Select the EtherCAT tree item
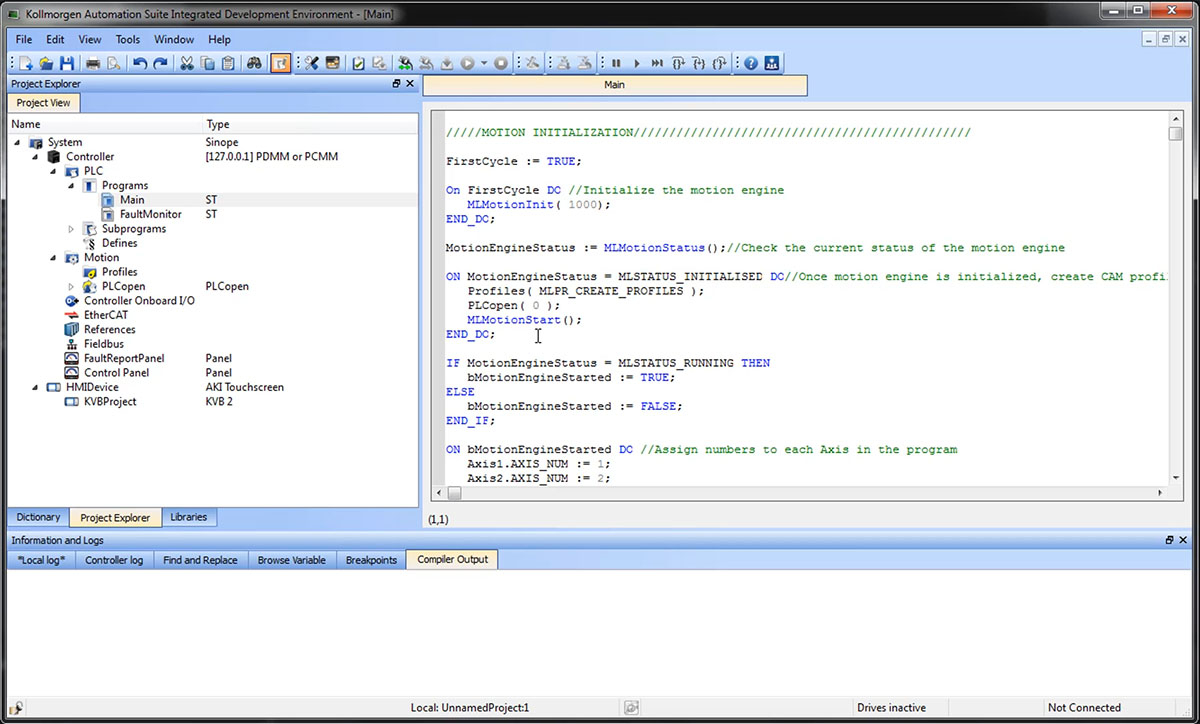Viewport: 1200px width, 724px height. [x=106, y=315]
